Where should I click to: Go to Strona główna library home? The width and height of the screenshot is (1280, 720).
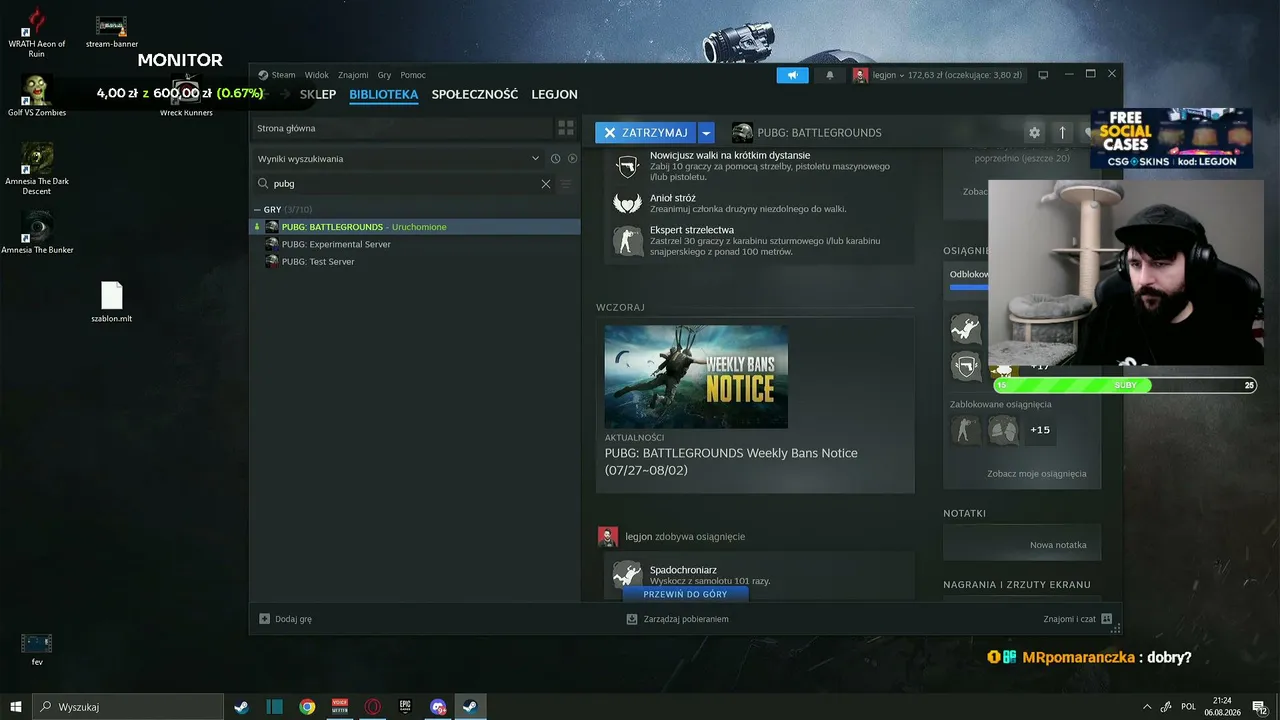401,128
